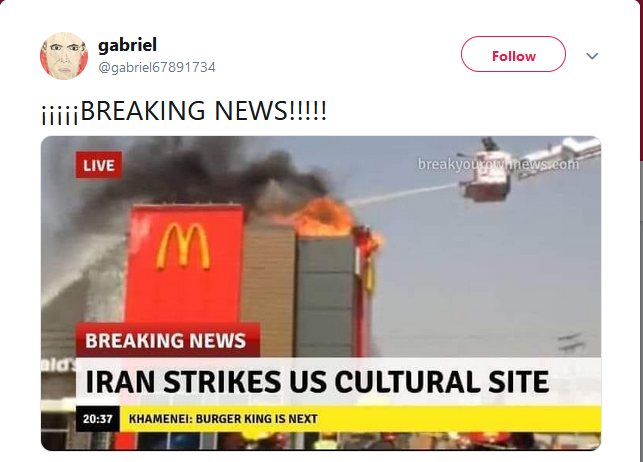Click the 20:37 time box
Screen dimensions: 643x462
(x=98, y=419)
